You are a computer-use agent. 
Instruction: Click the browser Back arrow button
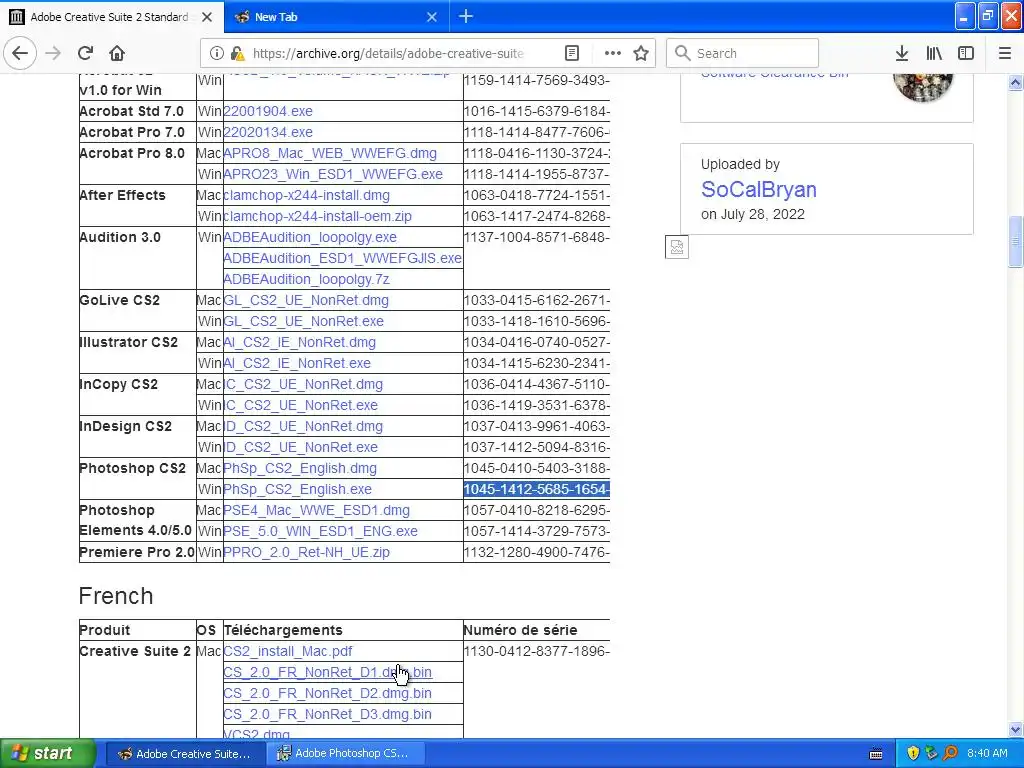tap(20, 53)
